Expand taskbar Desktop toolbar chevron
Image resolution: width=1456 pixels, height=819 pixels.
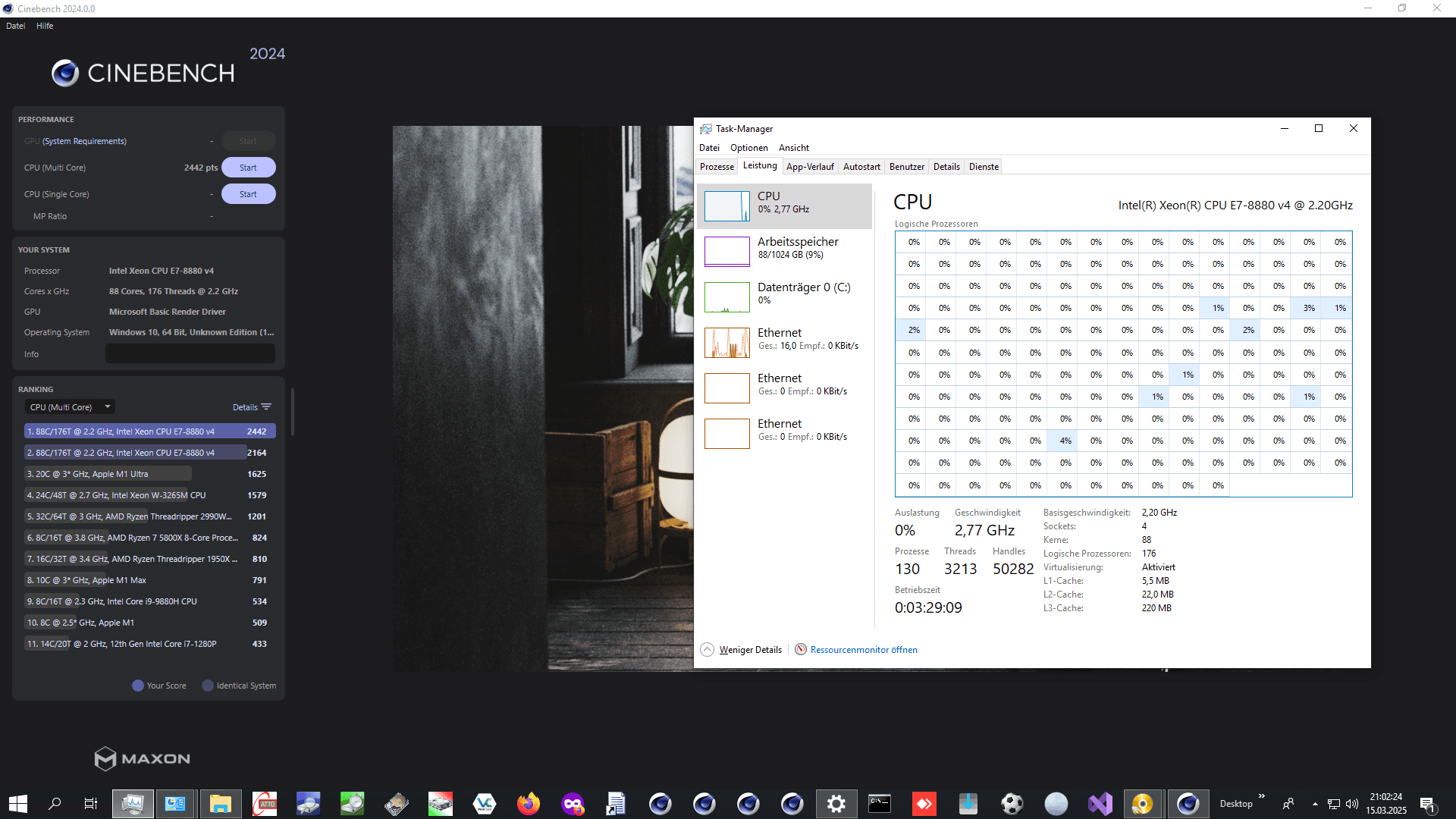point(1261,796)
